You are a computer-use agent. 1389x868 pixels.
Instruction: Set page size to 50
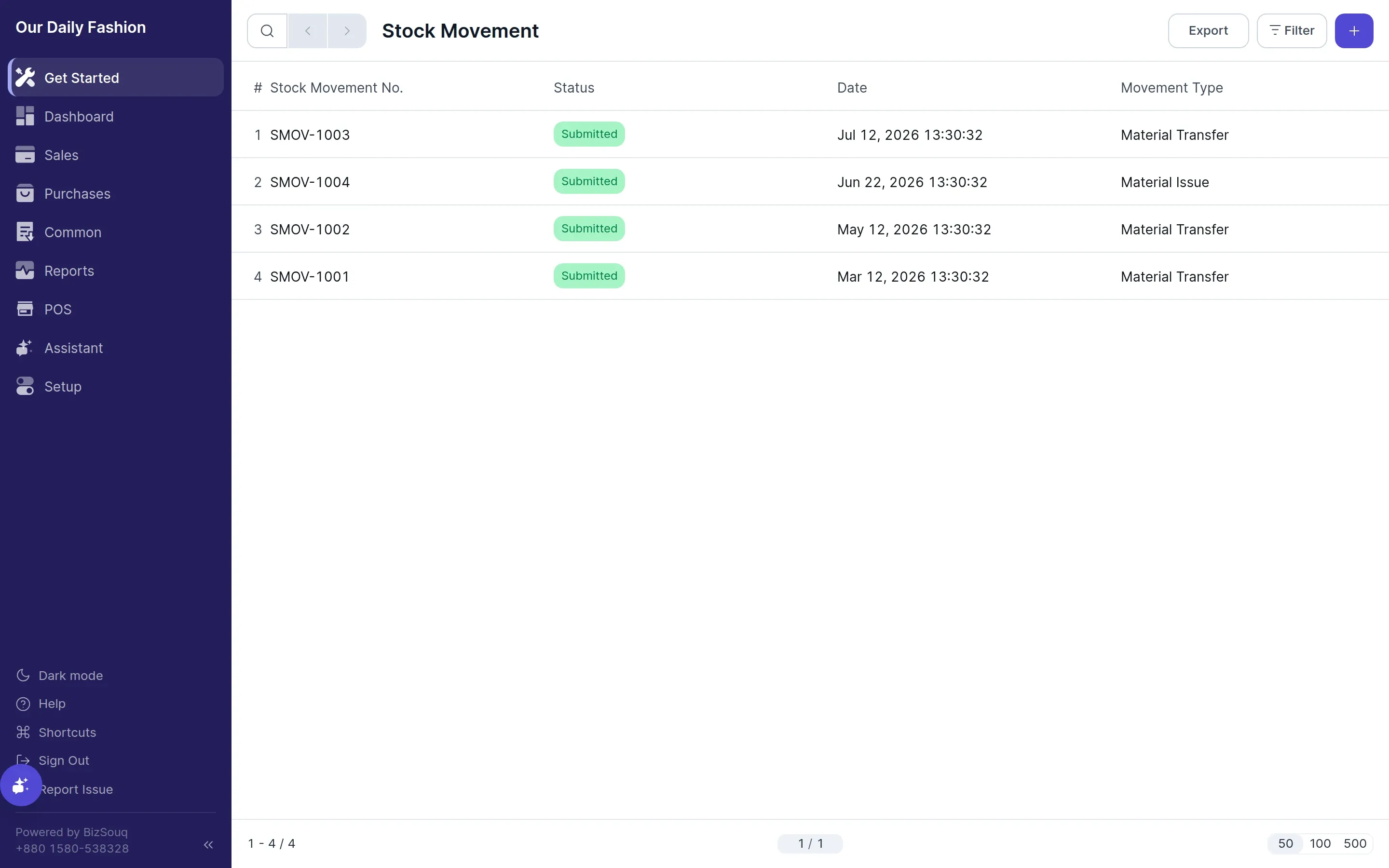pos(1286,843)
